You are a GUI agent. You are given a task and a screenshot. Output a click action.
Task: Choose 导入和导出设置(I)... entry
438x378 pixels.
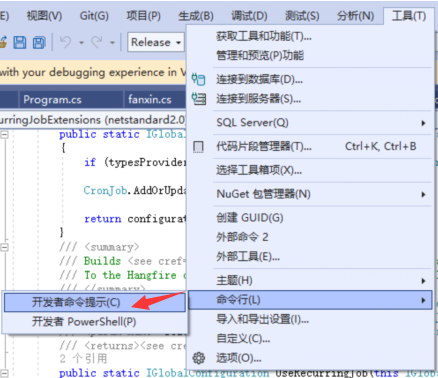(x=262, y=319)
